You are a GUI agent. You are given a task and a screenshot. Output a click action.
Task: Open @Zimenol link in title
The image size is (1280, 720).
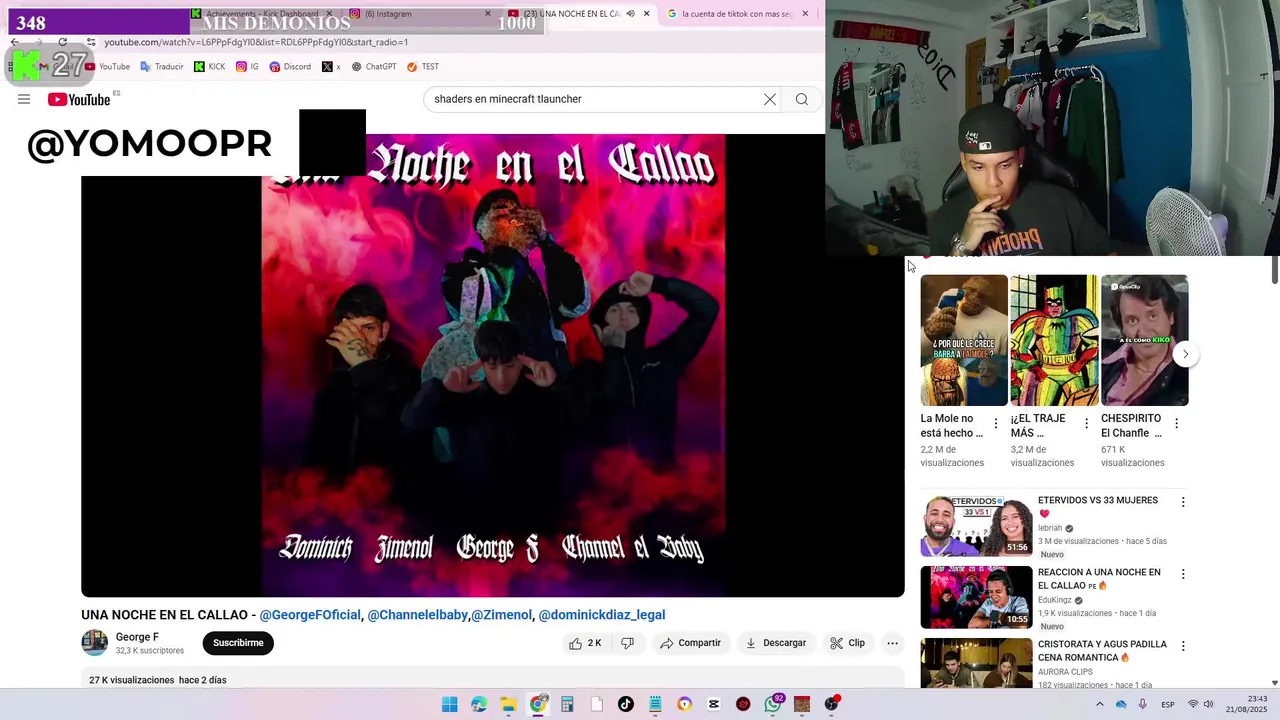501,615
